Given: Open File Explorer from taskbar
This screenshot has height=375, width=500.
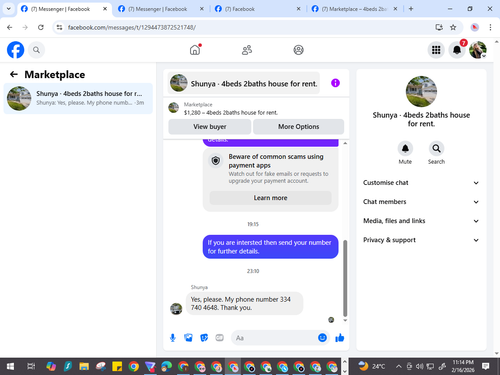Looking at the screenshot, I should (x=84, y=367).
